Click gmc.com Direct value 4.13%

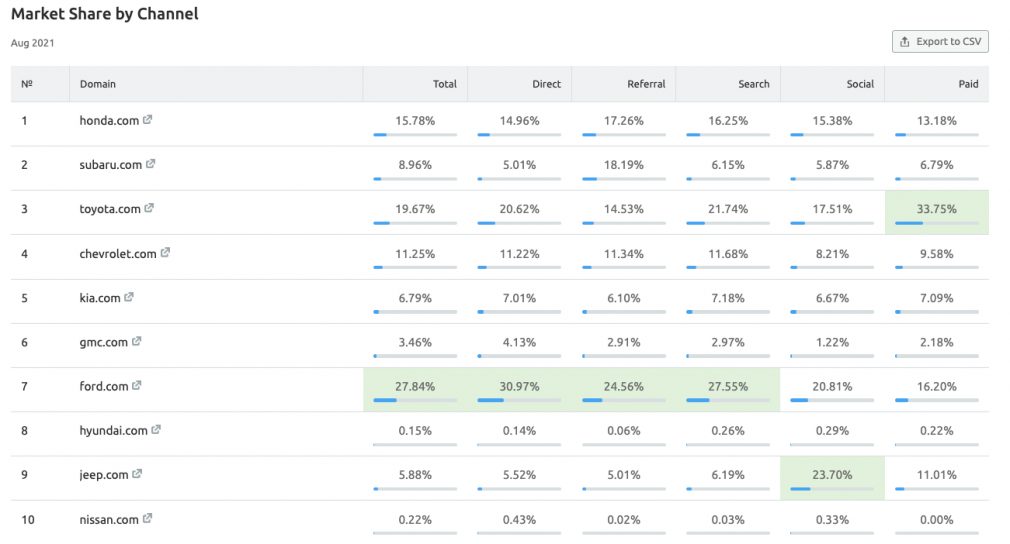(x=519, y=342)
